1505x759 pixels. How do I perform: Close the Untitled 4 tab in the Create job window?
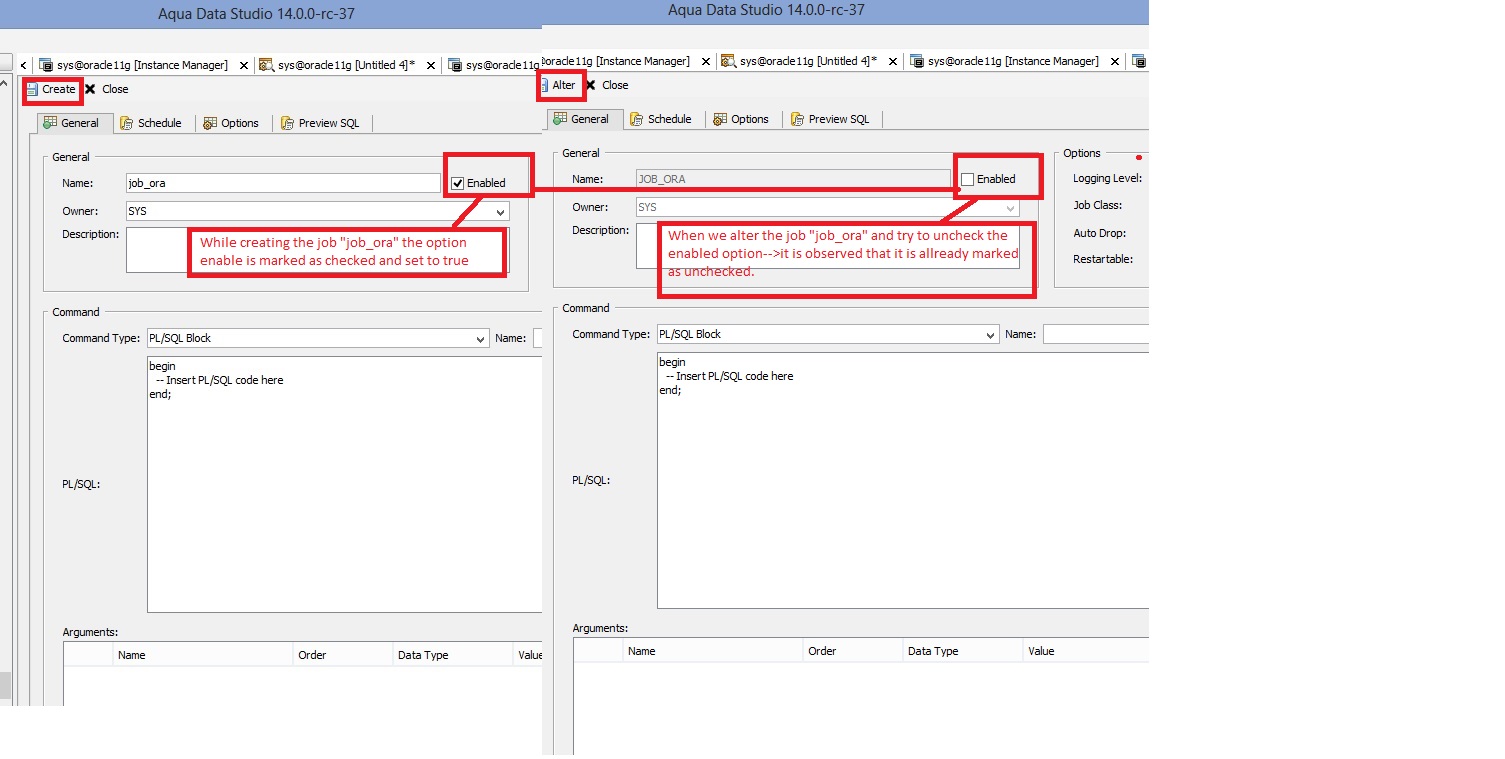click(x=431, y=66)
